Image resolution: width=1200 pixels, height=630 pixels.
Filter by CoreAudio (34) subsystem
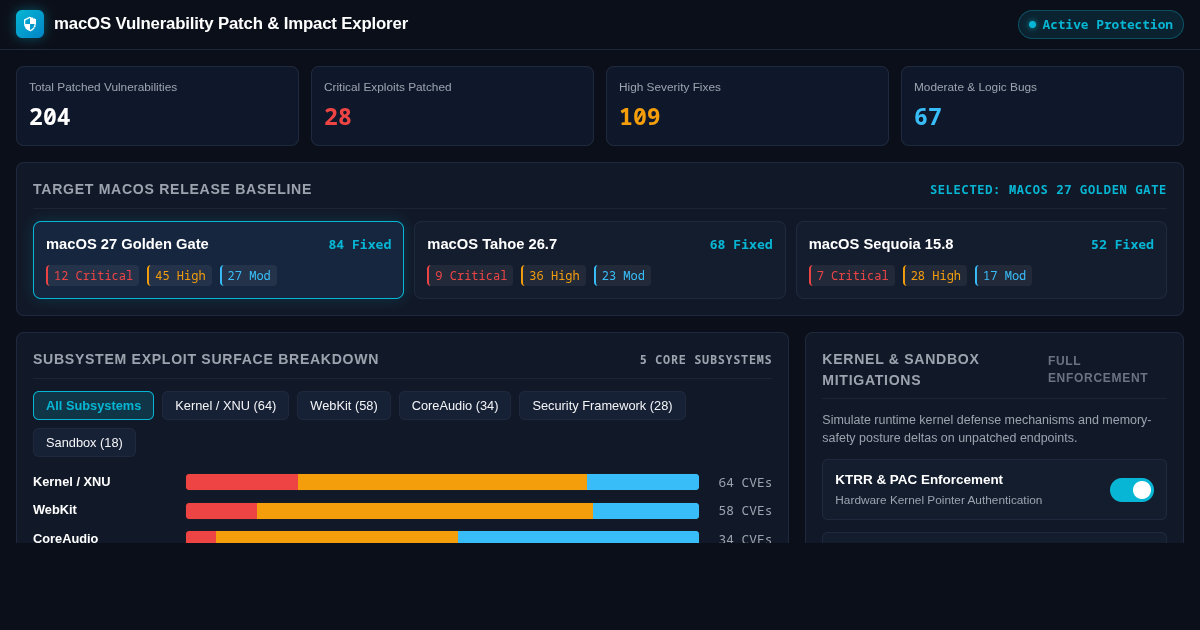click(455, 406)
